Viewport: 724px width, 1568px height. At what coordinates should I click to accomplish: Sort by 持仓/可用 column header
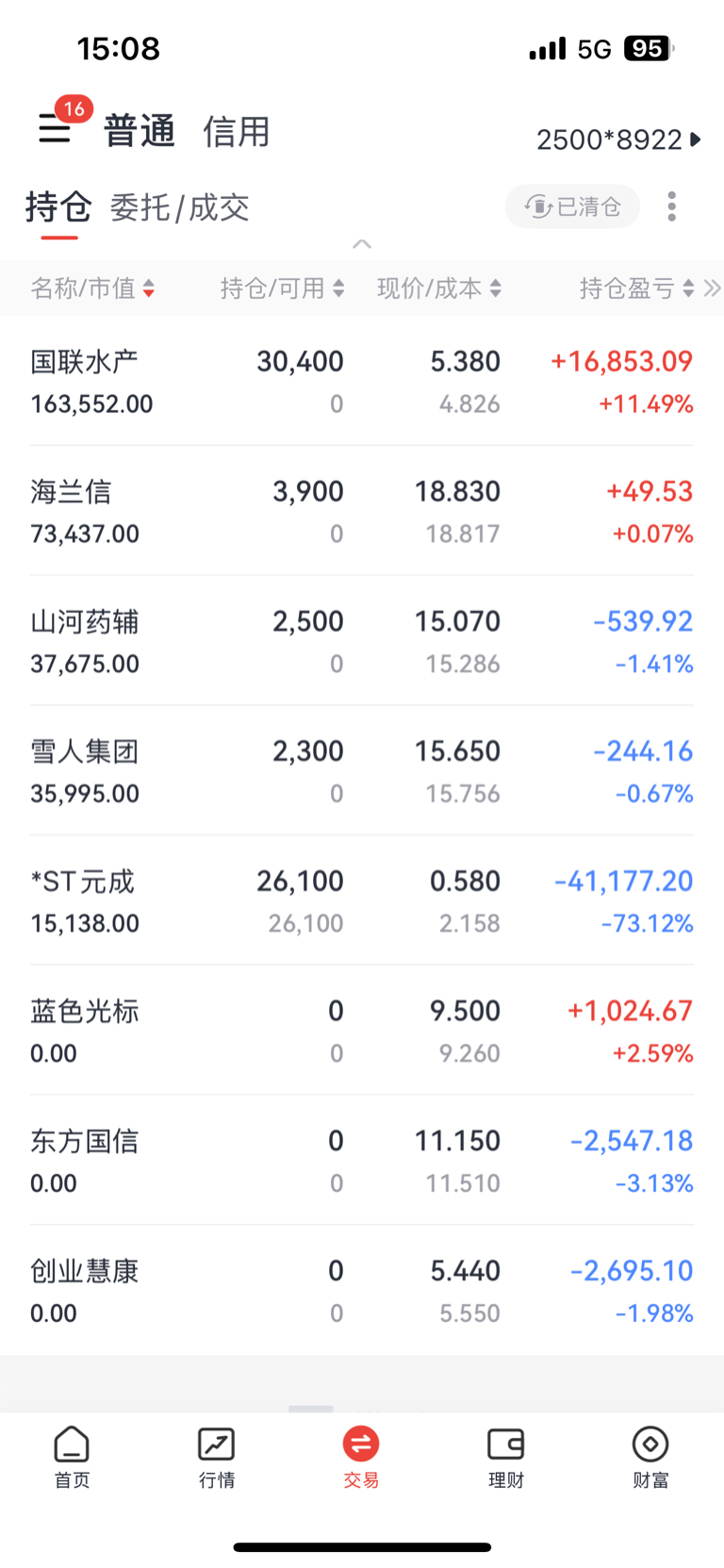[x=281, y=289]
